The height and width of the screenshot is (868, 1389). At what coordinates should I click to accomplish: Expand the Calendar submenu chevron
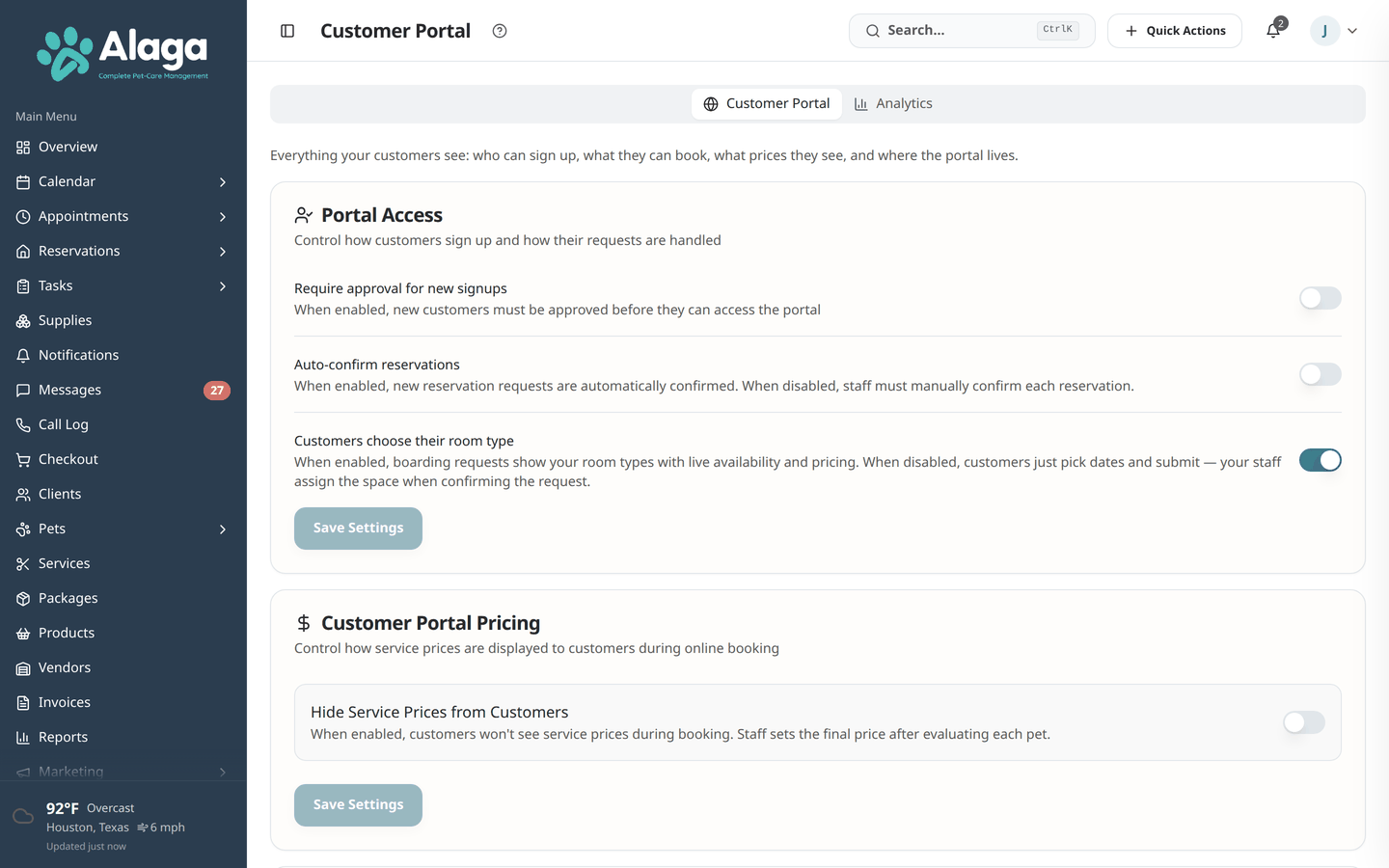click(x=223, y=182)
